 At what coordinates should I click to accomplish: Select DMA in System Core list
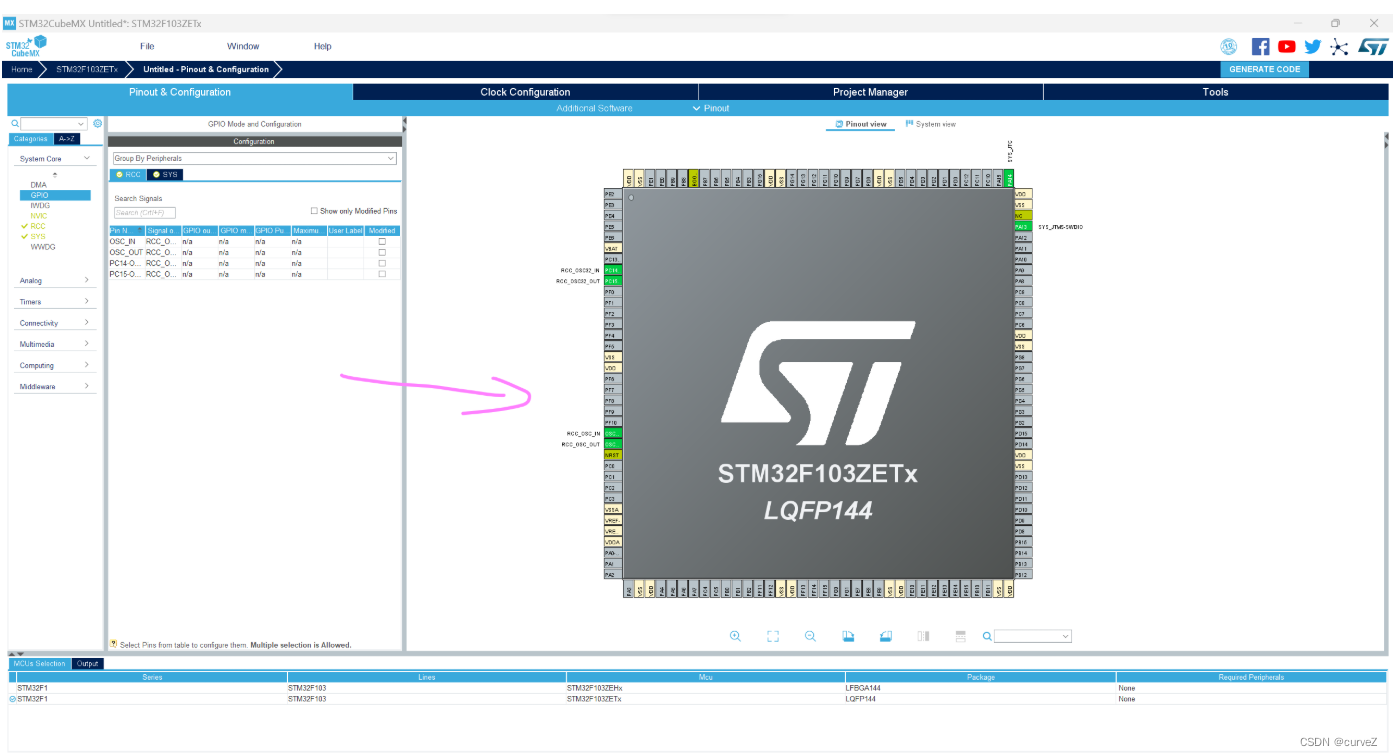[38, 185]
